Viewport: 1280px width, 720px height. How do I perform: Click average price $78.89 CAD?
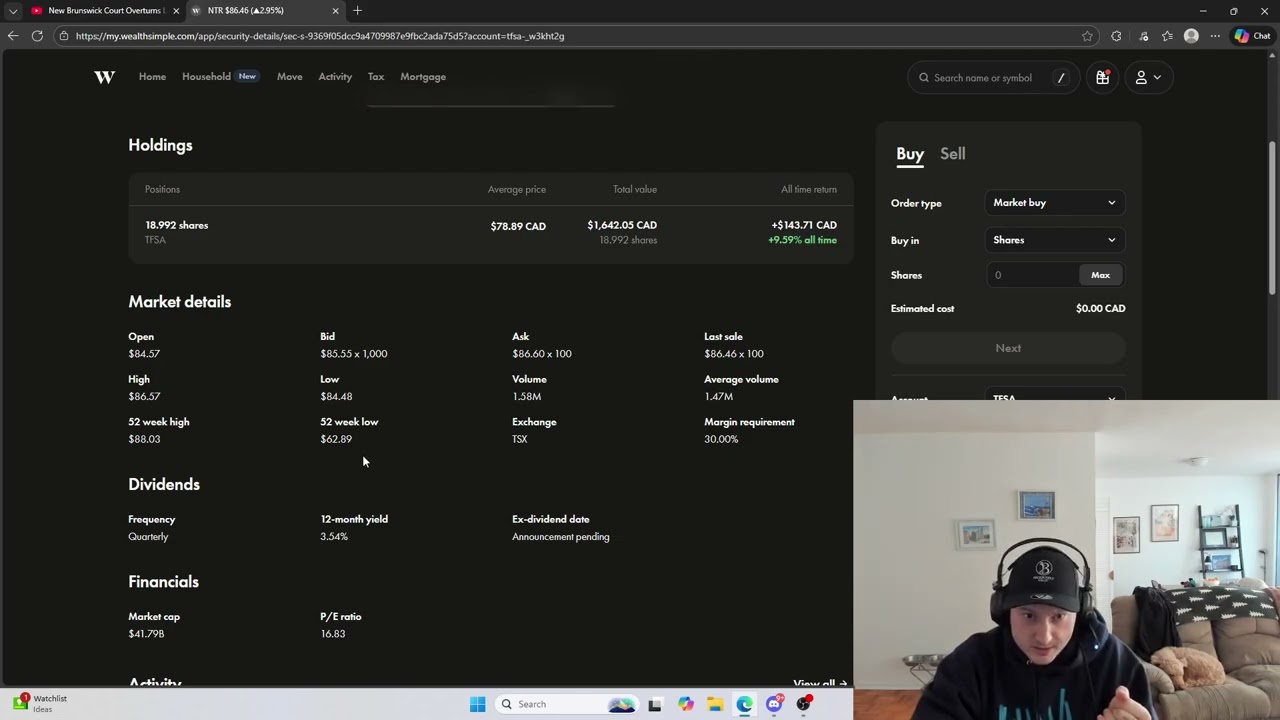[x=518, y=226]
